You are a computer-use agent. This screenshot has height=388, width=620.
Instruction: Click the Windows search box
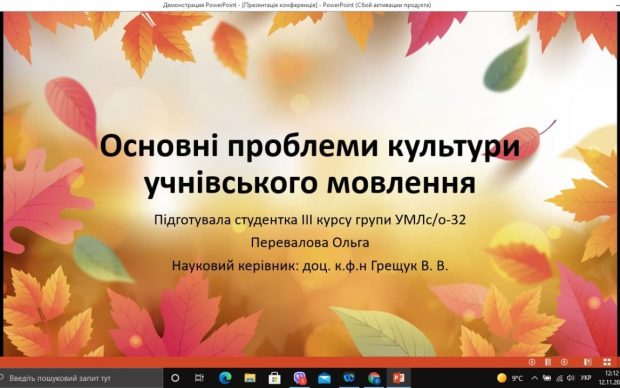pos(81,378)
